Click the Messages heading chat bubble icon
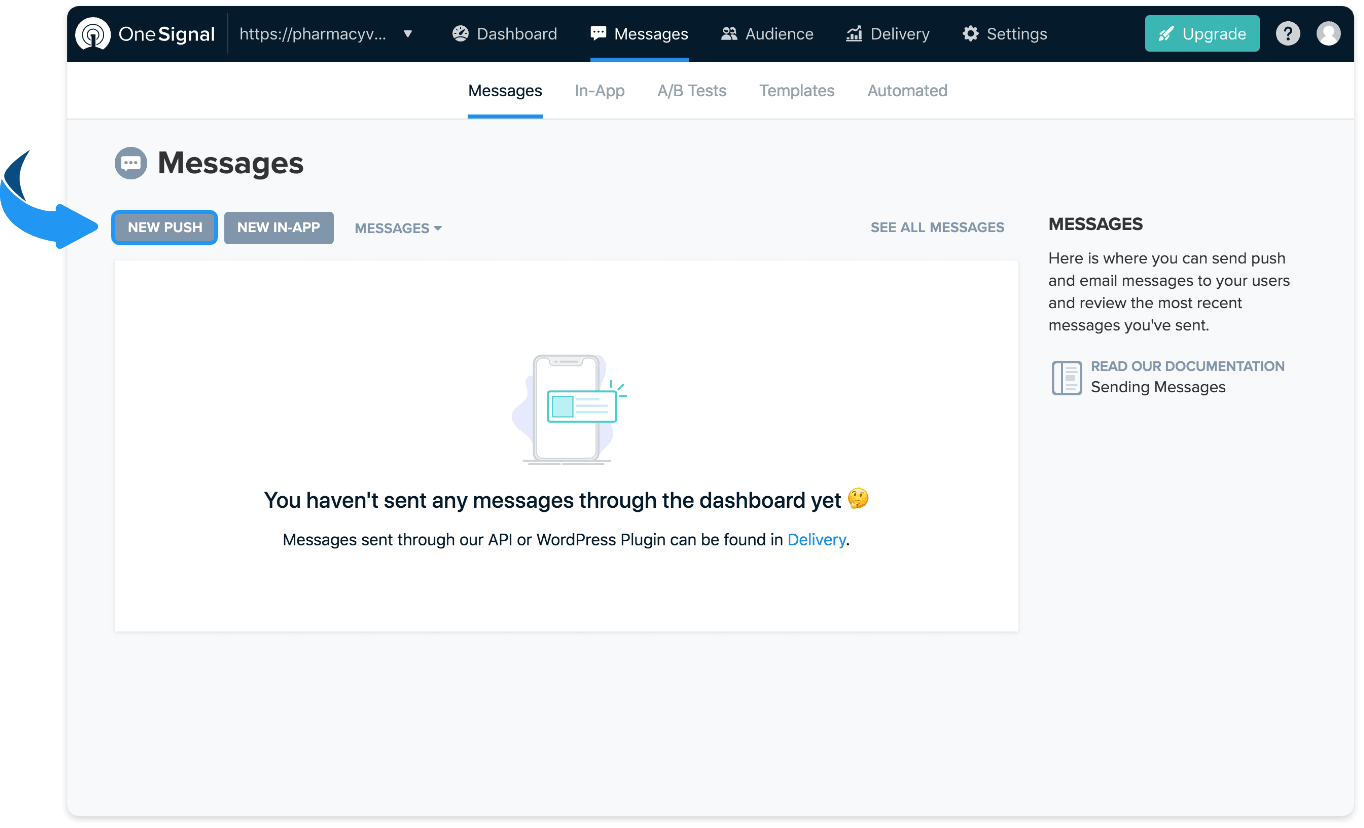The image size is (1364, 828). click(x=131, y=163)
